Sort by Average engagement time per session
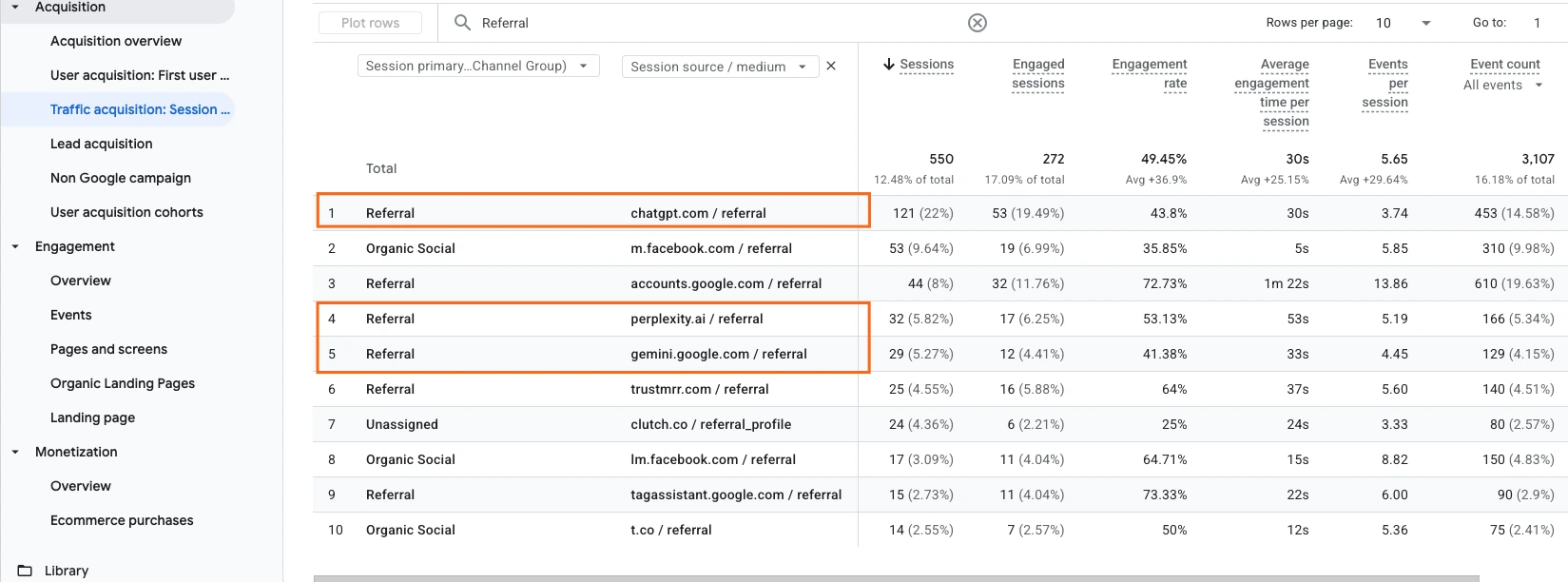The width and height of the screenshot is (1568, 582). (1271, 93)
